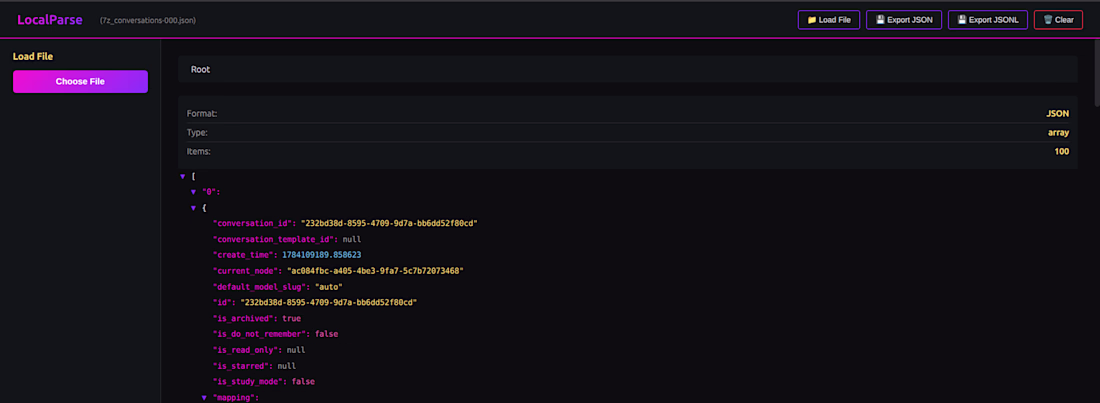Export data using Export JSON button
The width and height of the screenshot is (1100, 403).
(904, 20)
